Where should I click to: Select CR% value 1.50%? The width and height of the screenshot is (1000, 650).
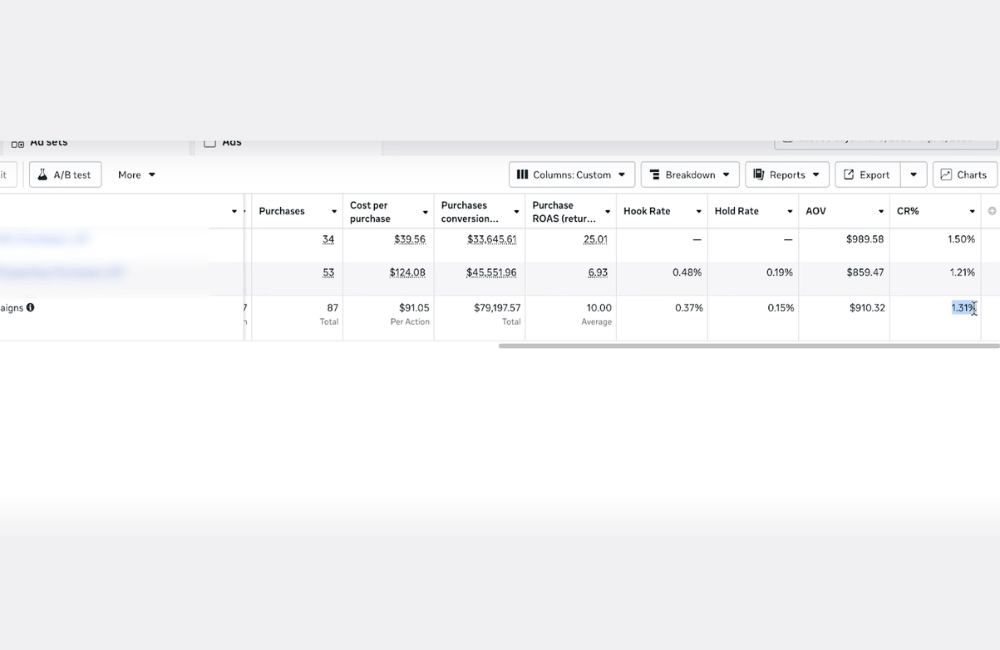pyautogui.click(x=961, y=239)
